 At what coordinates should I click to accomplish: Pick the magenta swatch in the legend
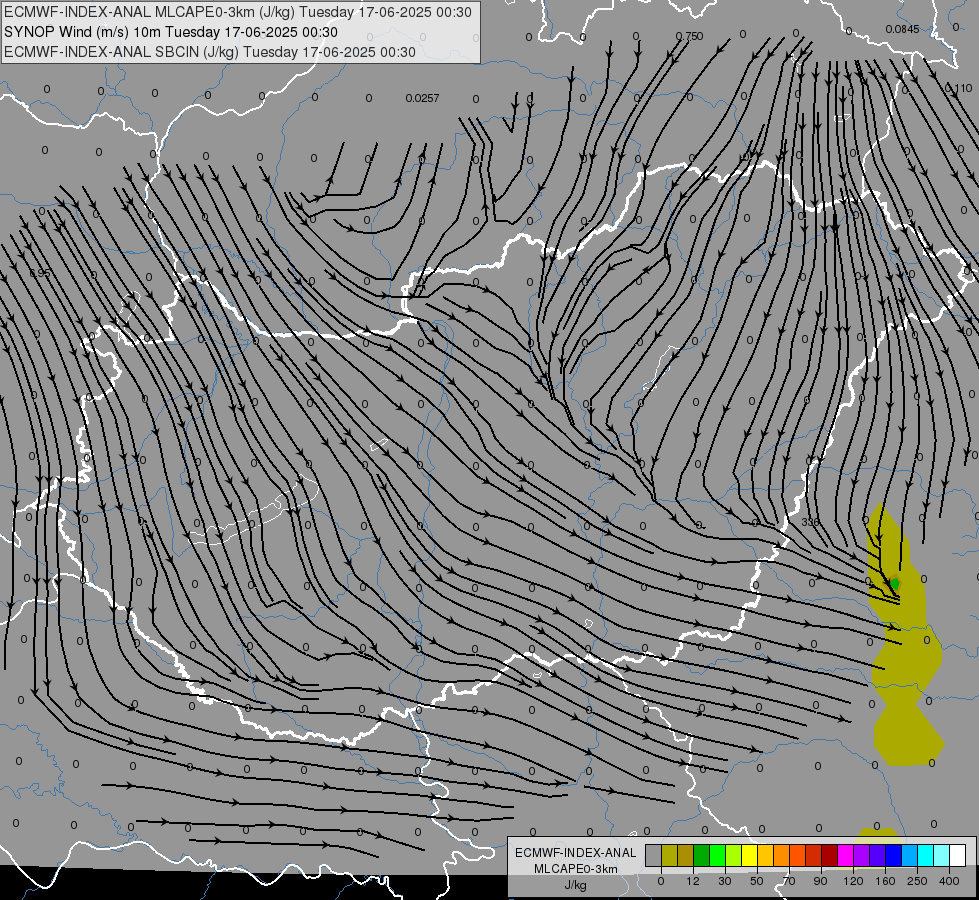pyautogui.click(x=846, y=855)
